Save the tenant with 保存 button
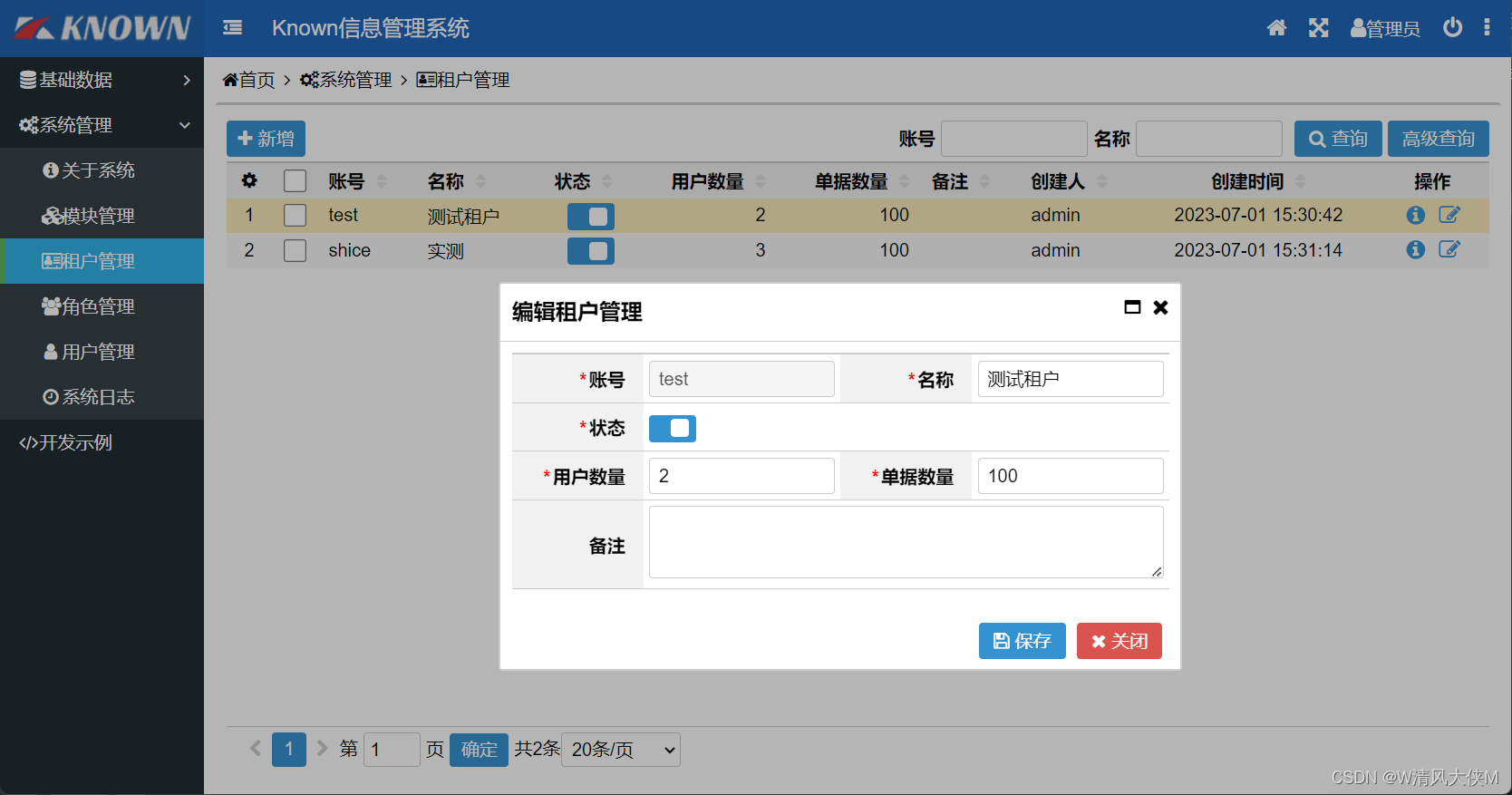The height and width of the screenshot is (795, 1512). pos(1023,641)
